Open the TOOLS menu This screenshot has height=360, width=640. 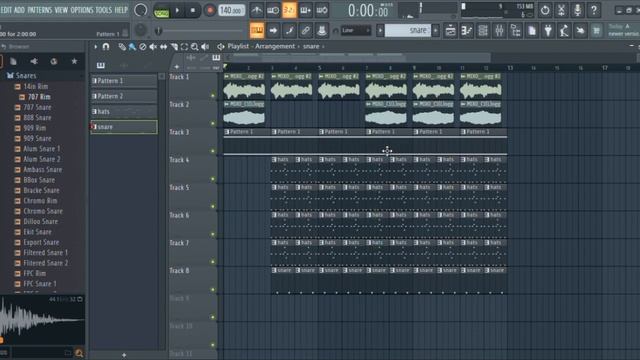[104, 10]
